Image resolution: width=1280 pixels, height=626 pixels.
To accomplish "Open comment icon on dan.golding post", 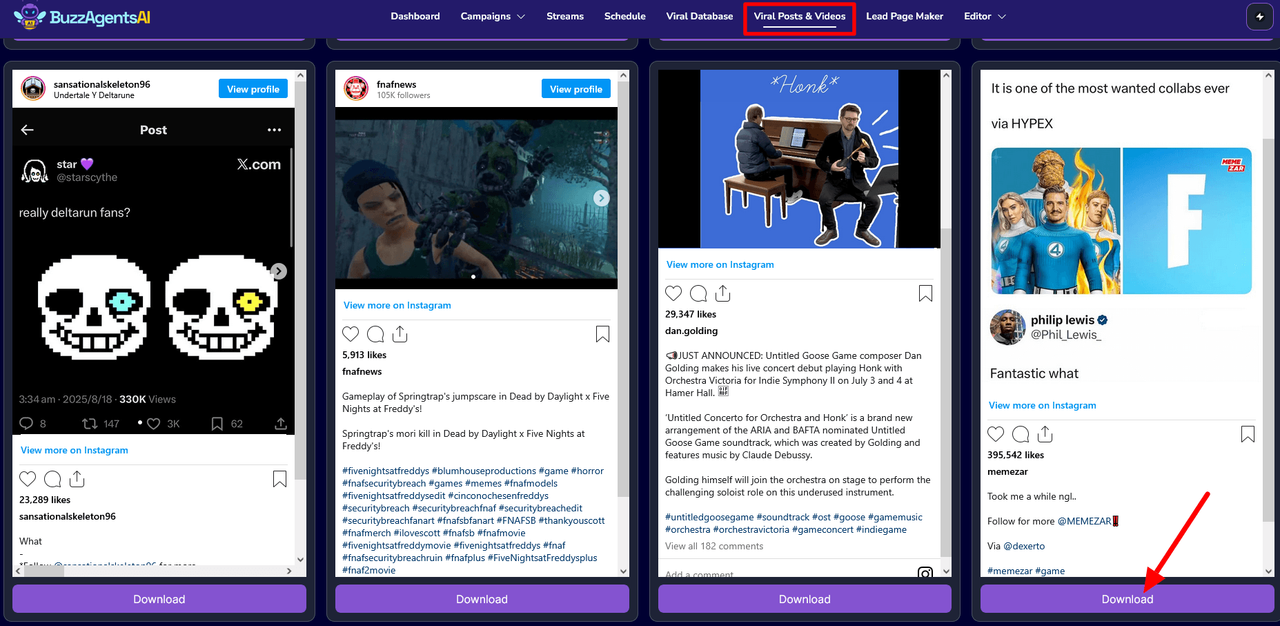I will [698, 294].
